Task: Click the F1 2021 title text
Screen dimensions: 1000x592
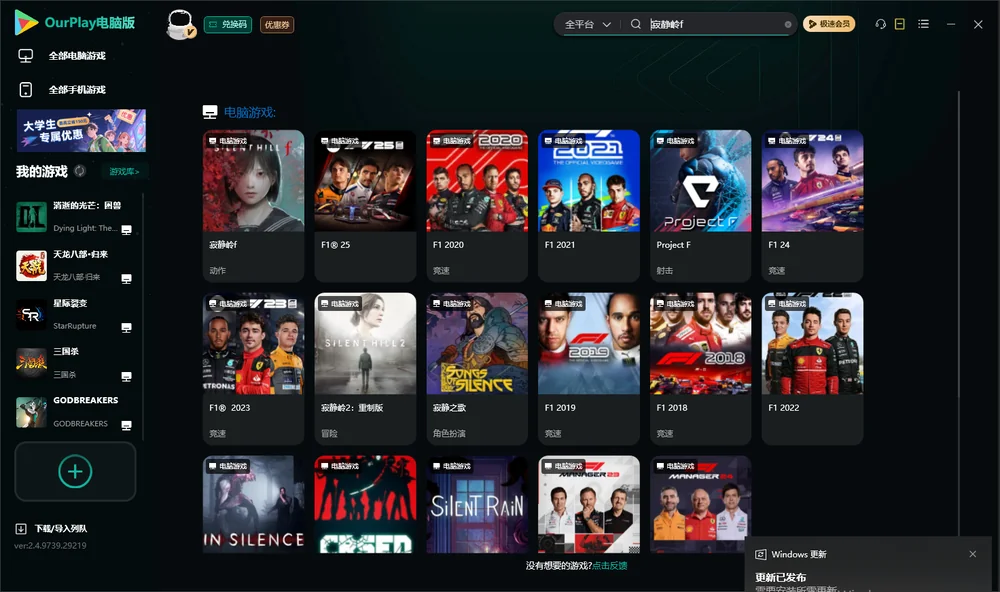Action: click(560, 245)
